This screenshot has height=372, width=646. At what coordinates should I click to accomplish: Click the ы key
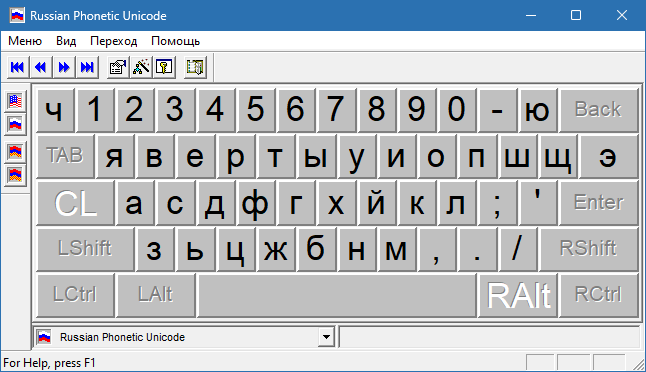click(x=316, y=156)
